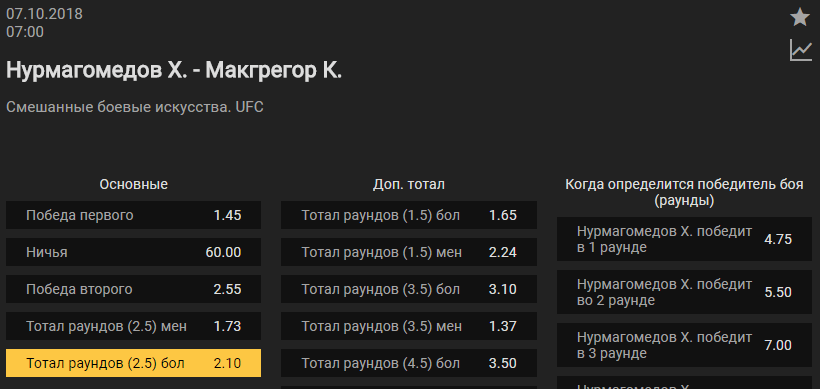Pick Тотал раундов (3.5) мен 1.37

tap(409, 326)
